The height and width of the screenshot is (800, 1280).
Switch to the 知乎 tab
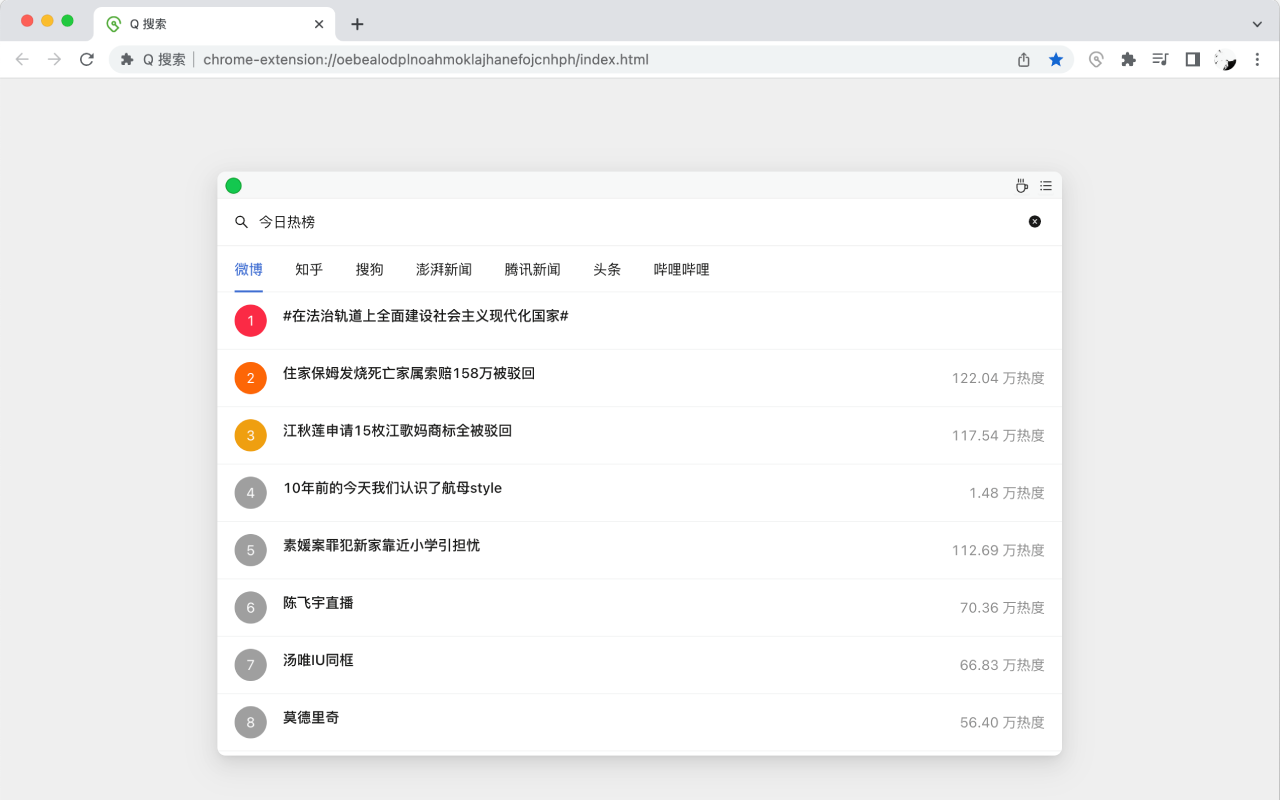pos(309,270)
